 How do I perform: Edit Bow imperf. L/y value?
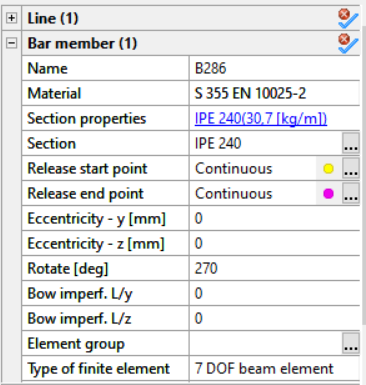pyautogui.click(x=274, y=293)
